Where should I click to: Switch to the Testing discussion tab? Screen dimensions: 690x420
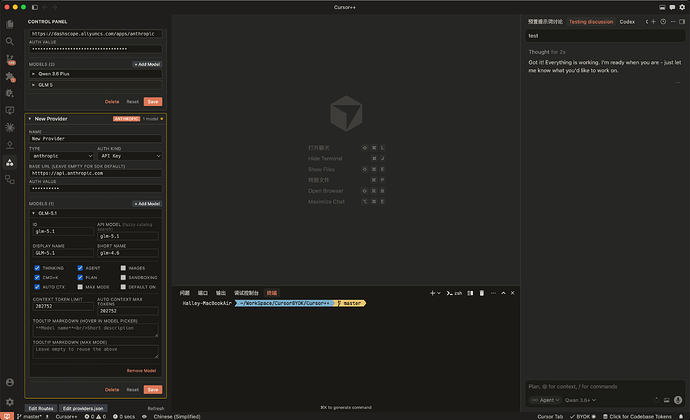coord(591,22)
